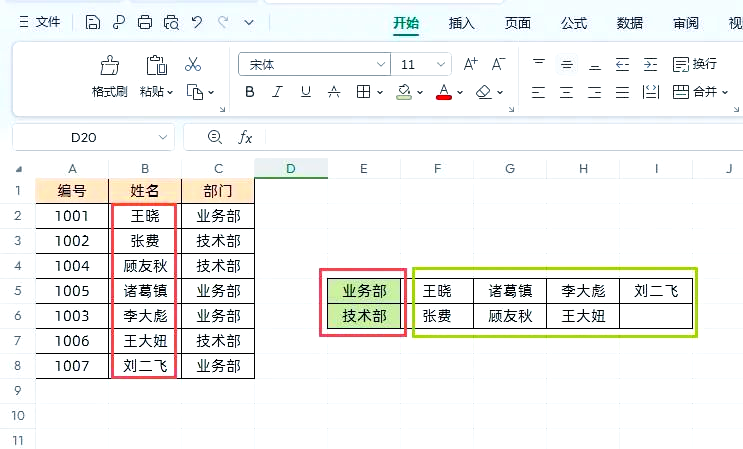743x449 pixels.
Task: Click the formula bar input area
Action: pos(504,137)
